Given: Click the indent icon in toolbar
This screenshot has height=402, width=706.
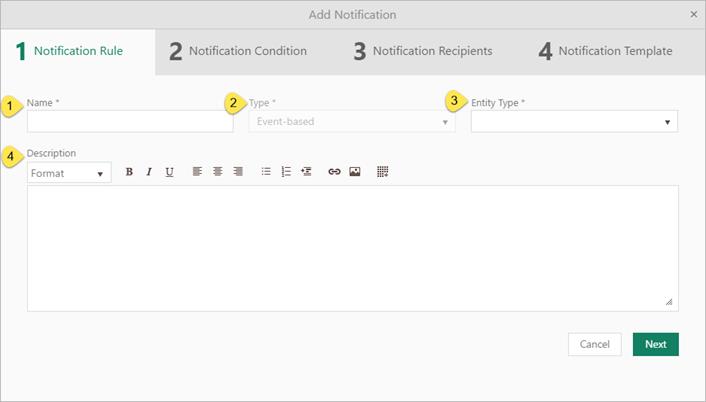Looking at the screenshot, I should (306, 172).
